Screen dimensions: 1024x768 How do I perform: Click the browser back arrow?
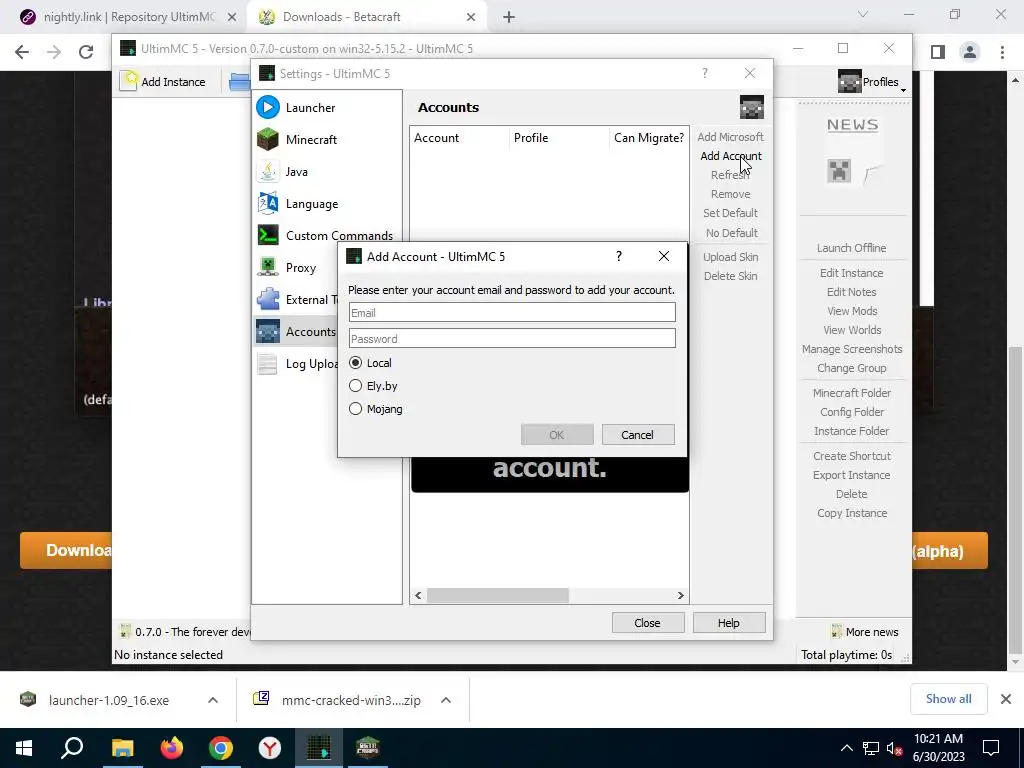(22, 52)
